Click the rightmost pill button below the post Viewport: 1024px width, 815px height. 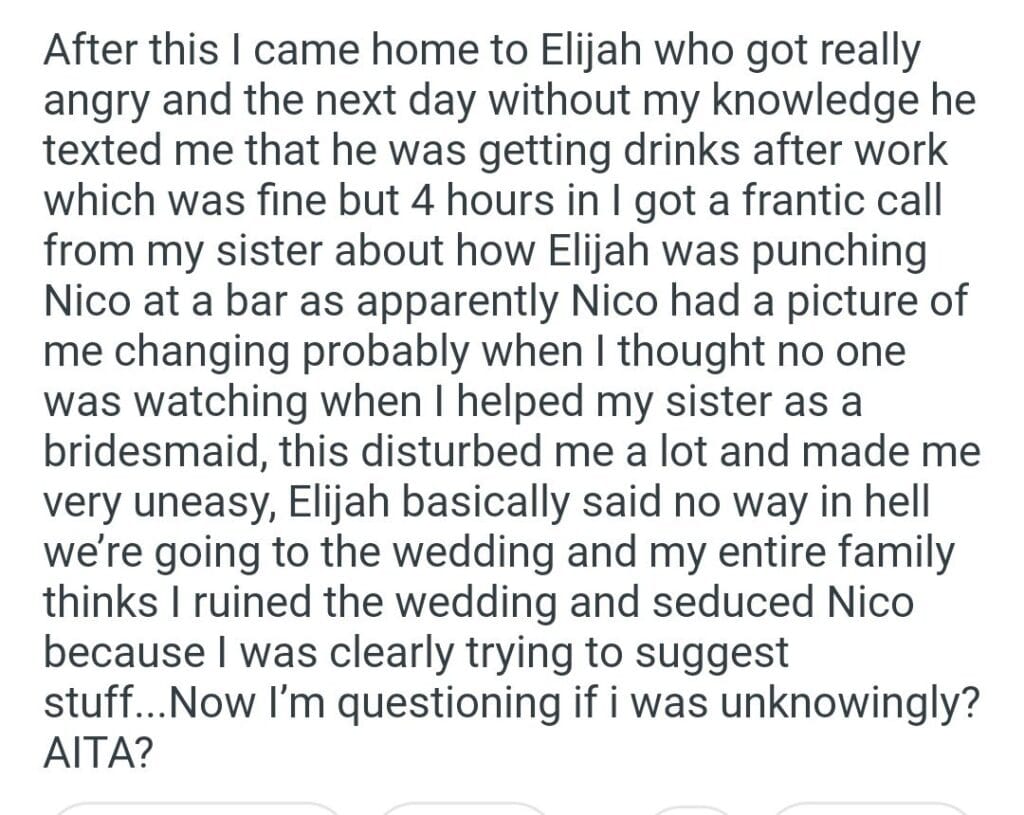point(872,808)
